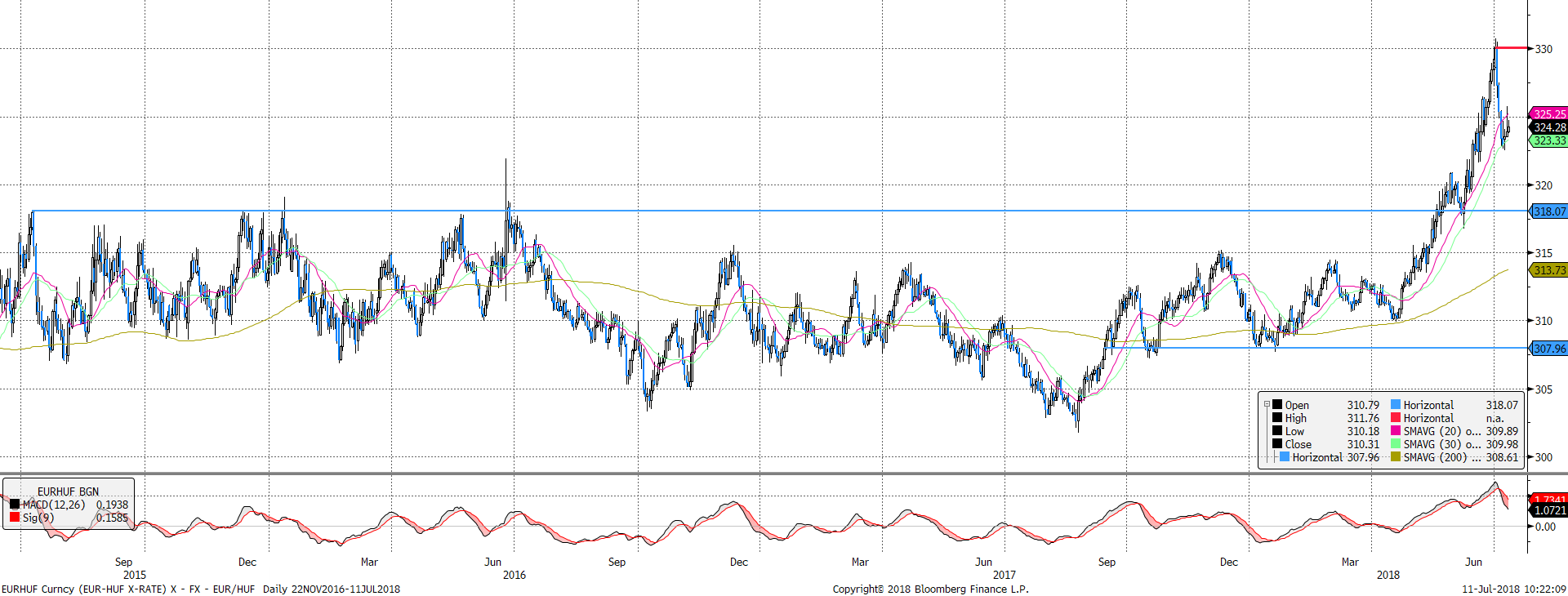
Task: Click the Close value 310.31
Action: pyautogui.click(x=1363, y=444)
